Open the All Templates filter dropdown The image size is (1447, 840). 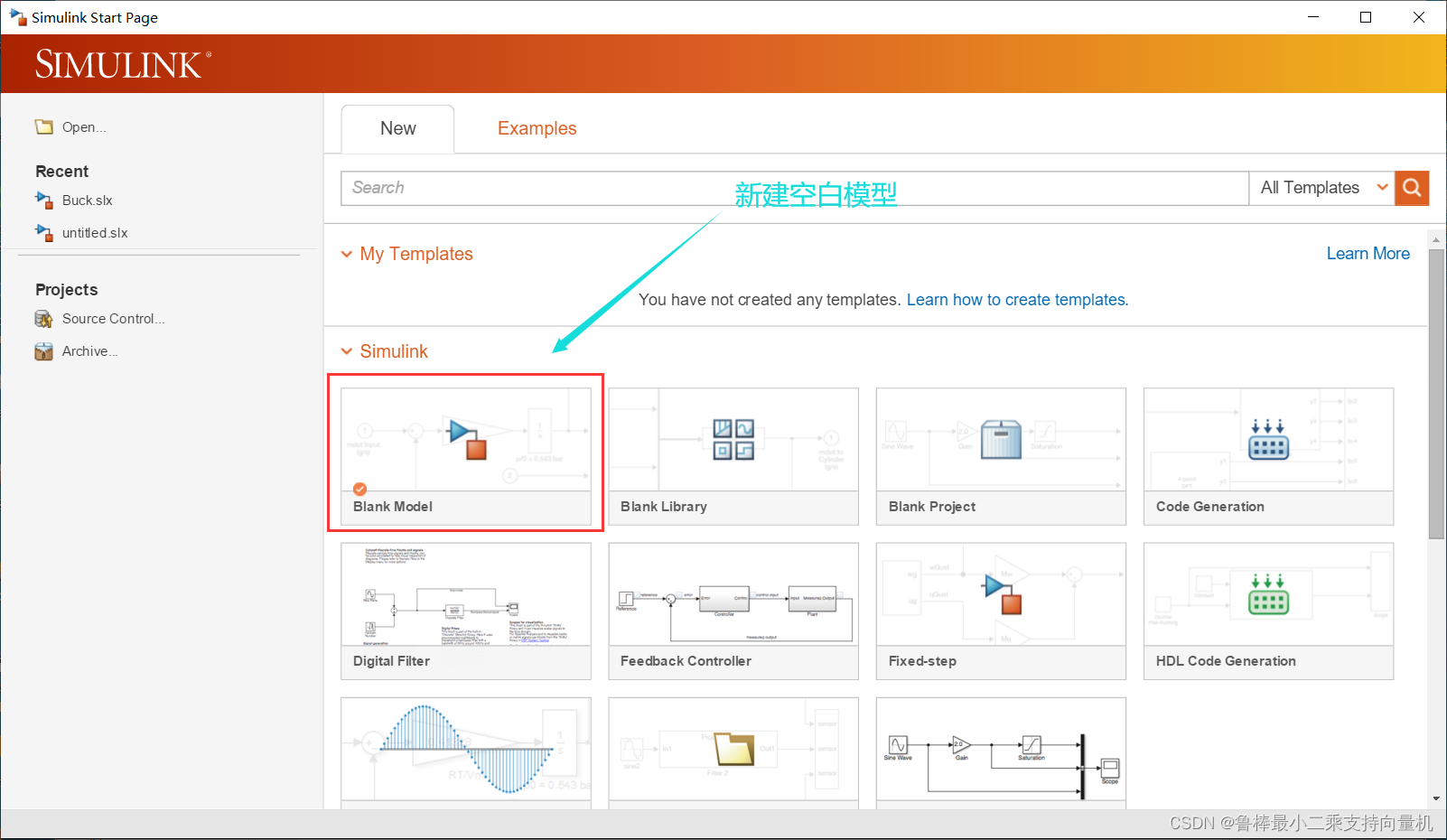pyautogui.click(x=1322, y=188)
